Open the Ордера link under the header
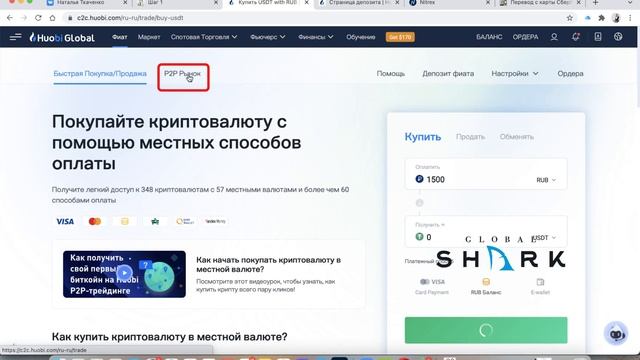Image resolution: width=640 pixels, height=360 pixels. click(x=570, y=73)
